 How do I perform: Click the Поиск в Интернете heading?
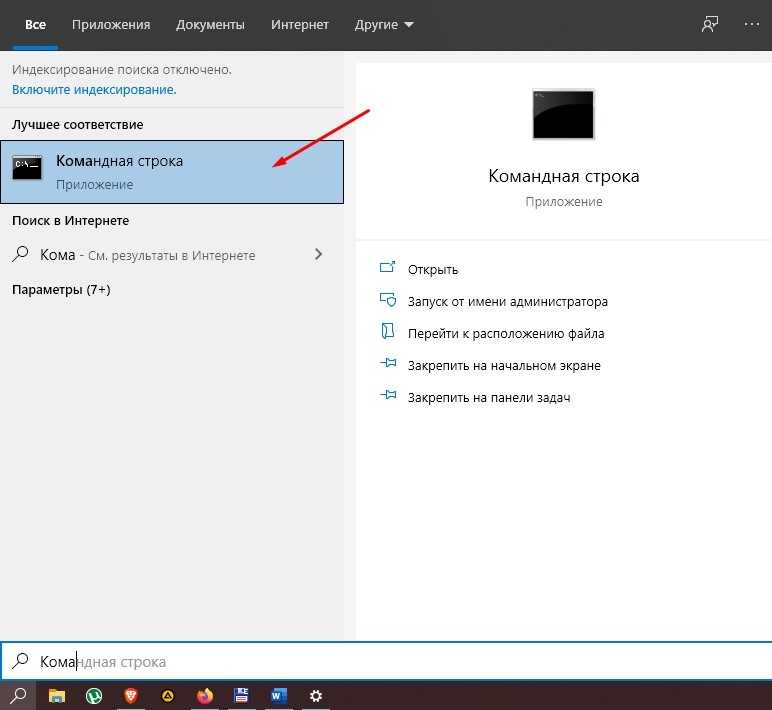click(70, 221)
